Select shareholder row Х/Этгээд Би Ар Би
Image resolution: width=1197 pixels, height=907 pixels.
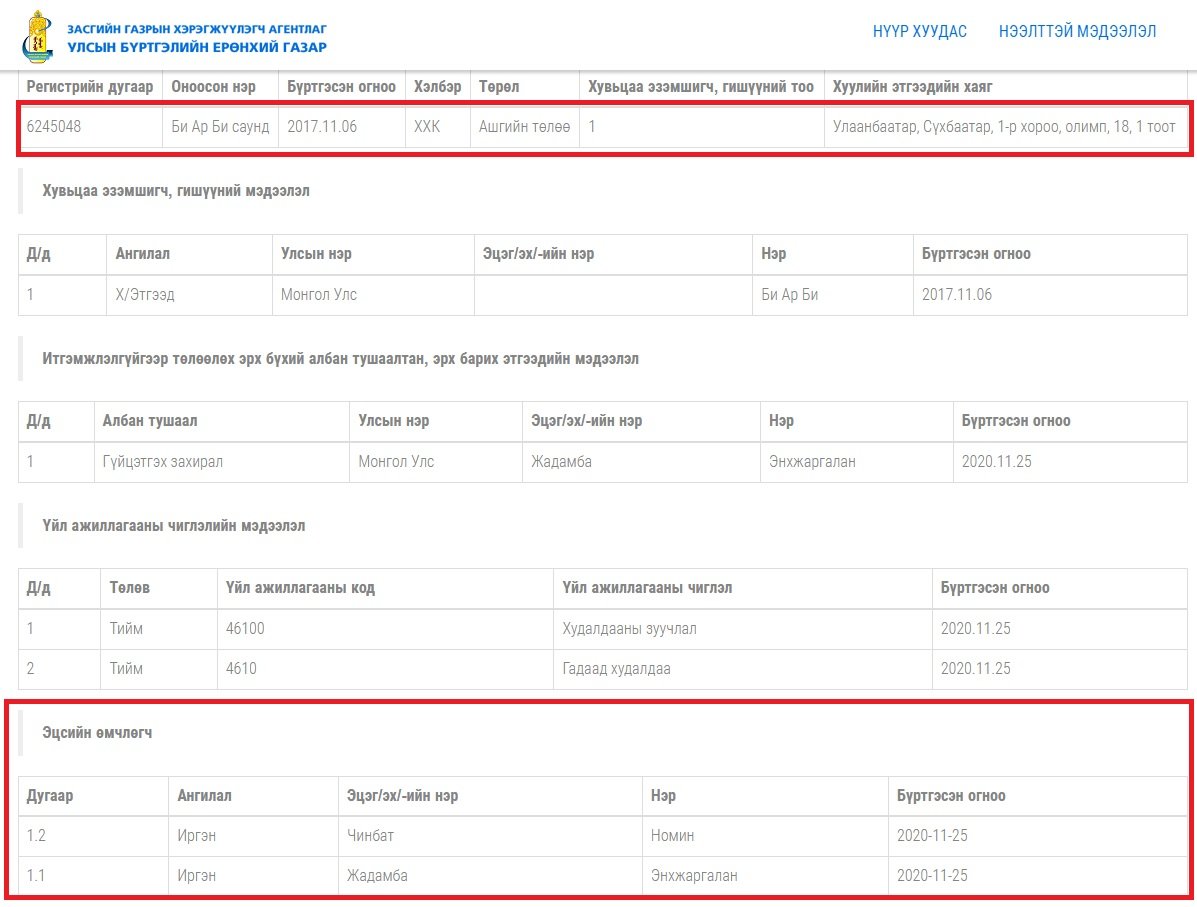(603, 295)
